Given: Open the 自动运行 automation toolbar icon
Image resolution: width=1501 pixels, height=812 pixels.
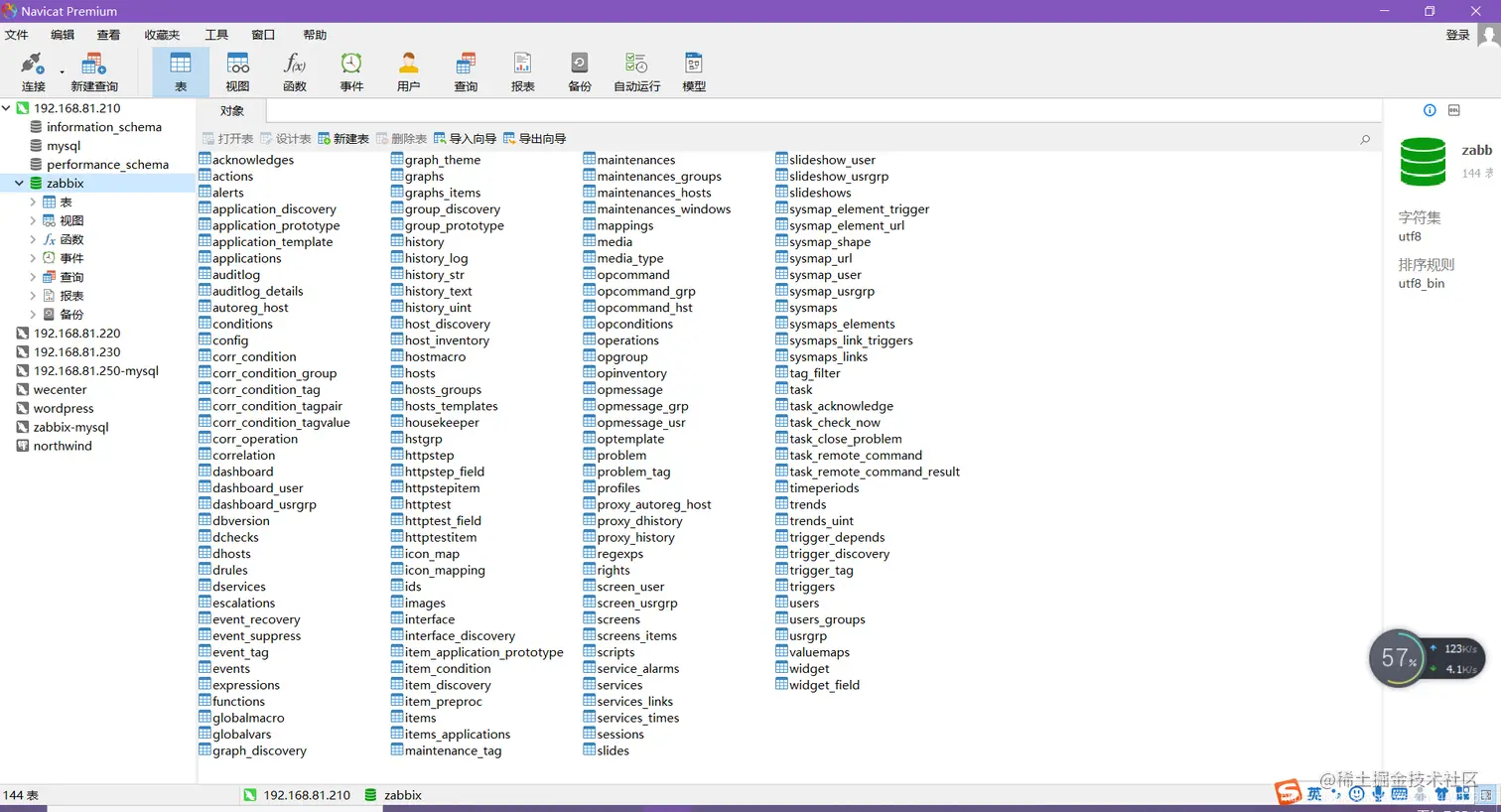Looking at the screenshot, I should click(636, 71).
